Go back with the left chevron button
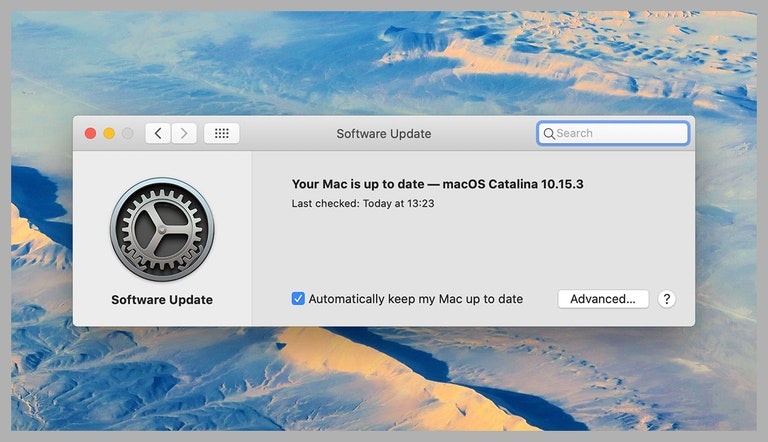The height and width of the screenshot is (442, 768). click(x=158, y=133)
